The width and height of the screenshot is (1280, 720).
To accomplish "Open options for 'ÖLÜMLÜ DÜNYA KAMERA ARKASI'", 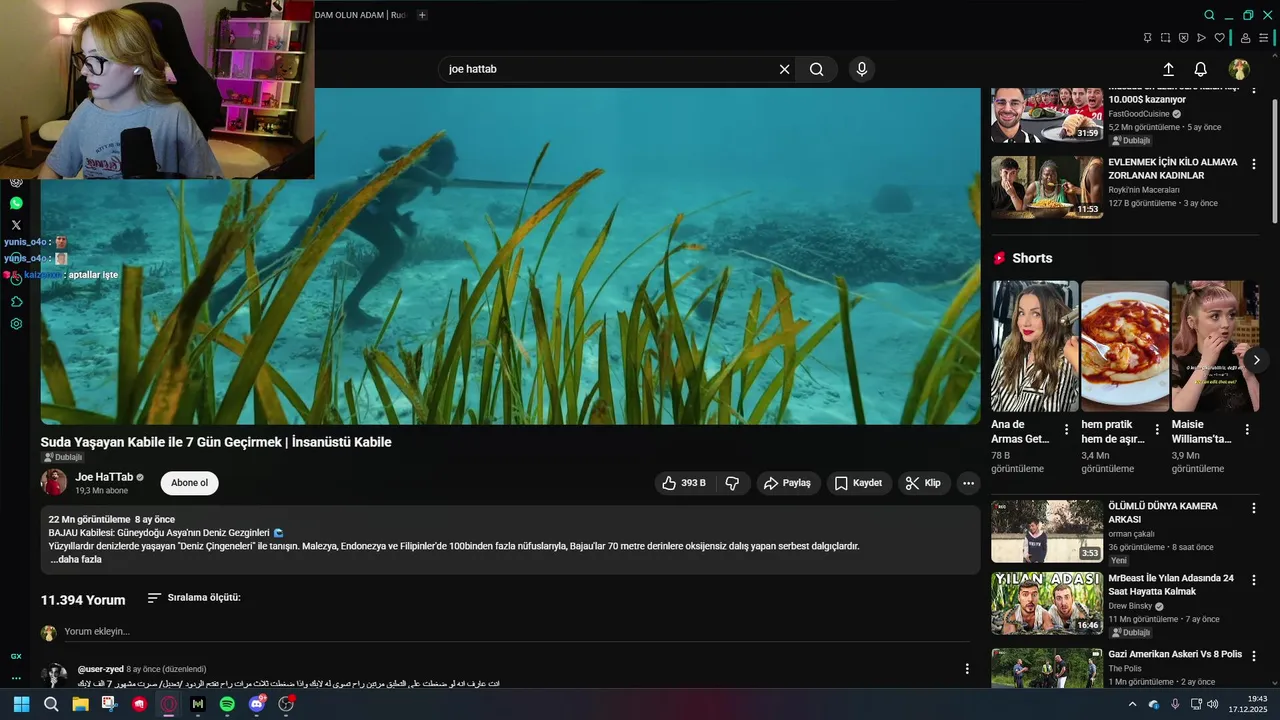I will click(x=1253, y=508).
